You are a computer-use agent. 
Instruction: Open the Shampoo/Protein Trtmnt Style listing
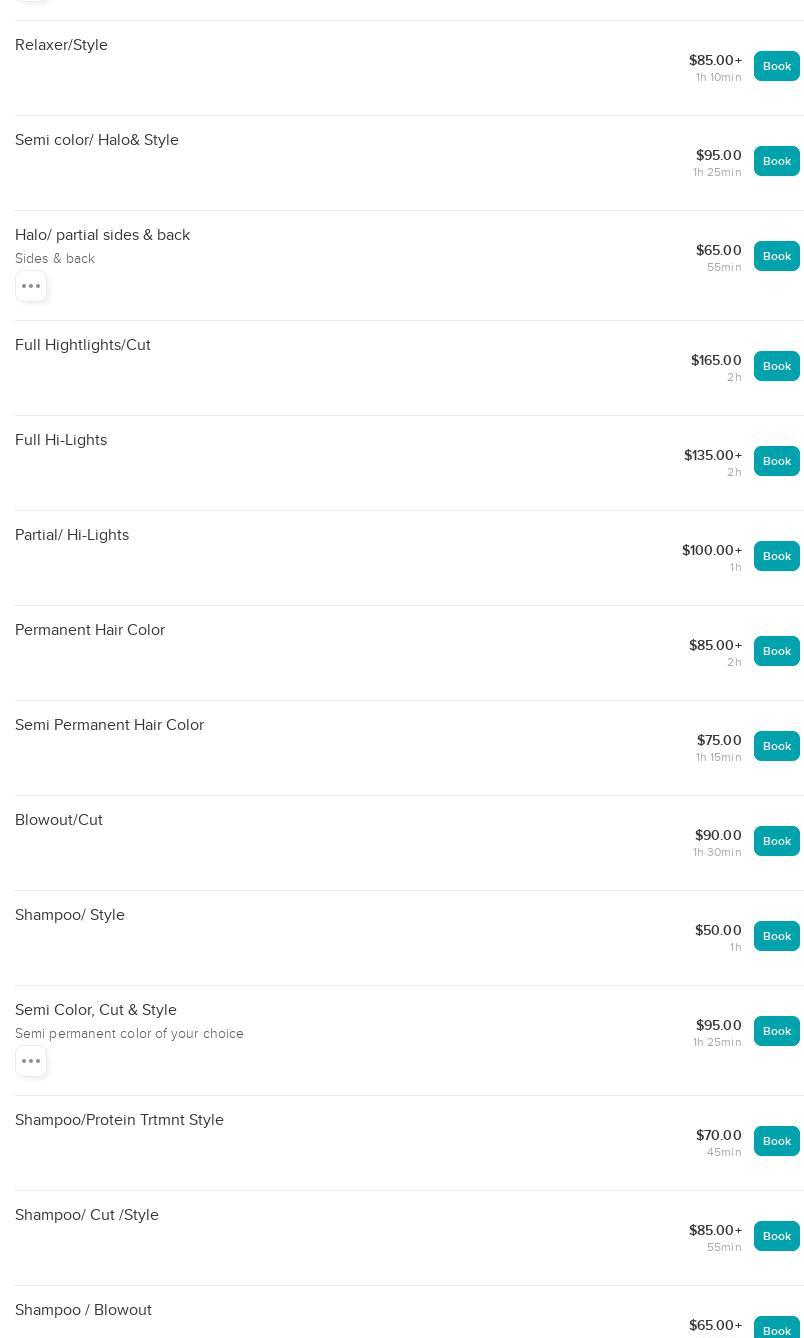coord(119,1120)
